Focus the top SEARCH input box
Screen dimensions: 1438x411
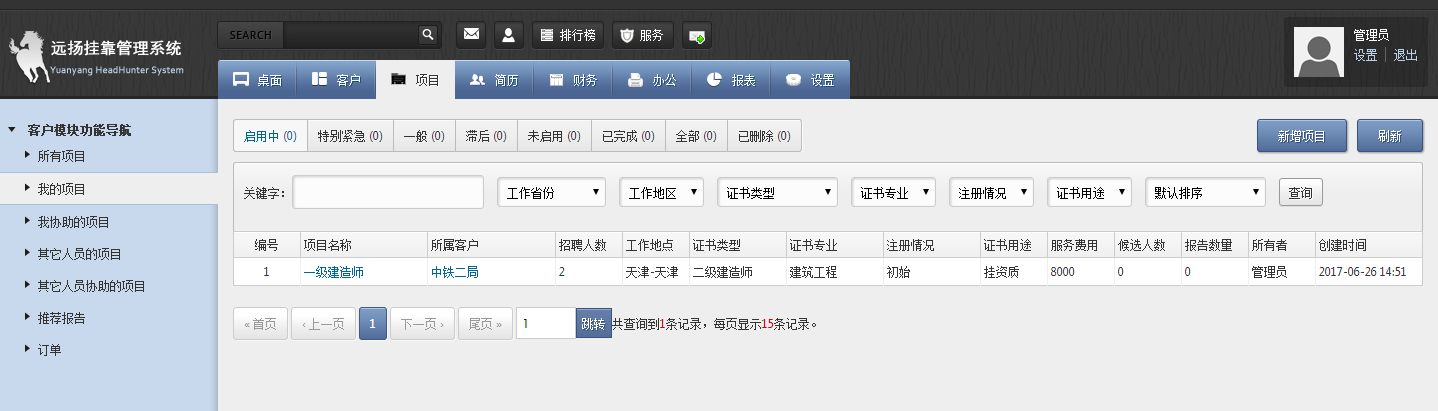(x=350, y=35)
